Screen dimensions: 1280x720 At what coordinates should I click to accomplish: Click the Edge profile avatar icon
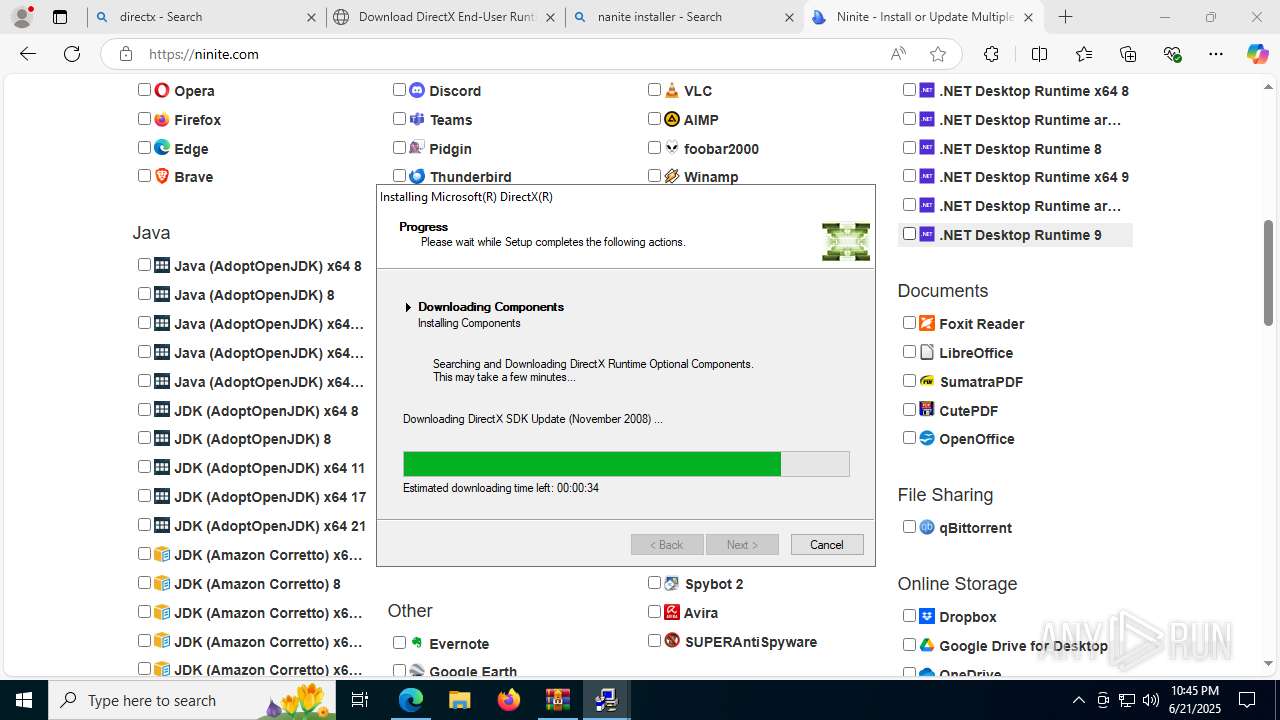22,17
